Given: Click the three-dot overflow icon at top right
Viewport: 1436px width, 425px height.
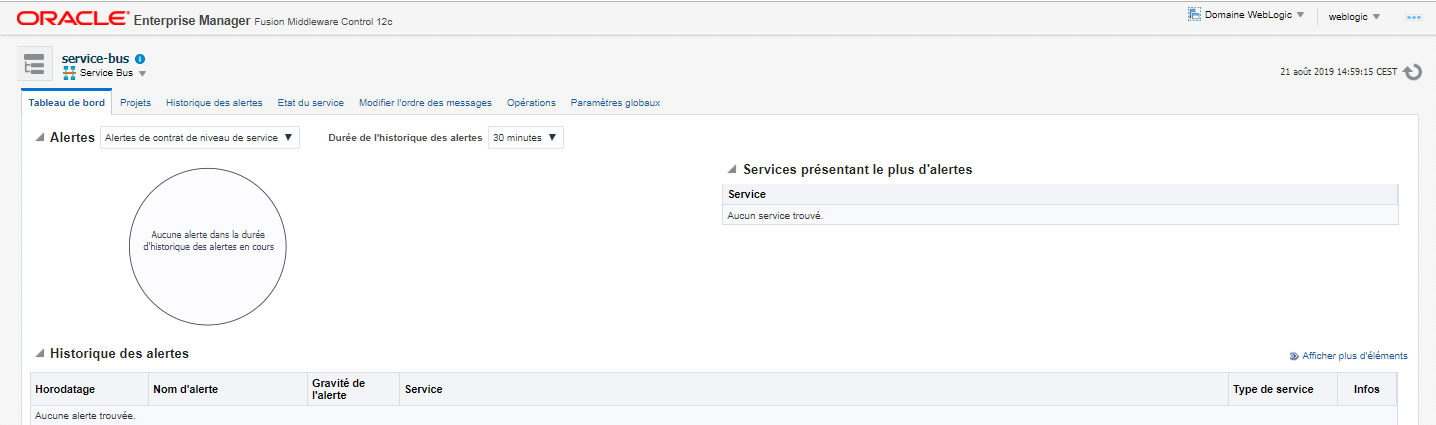Looking at the screenshot, I should pyautogui.click(x=1413, y=17).
